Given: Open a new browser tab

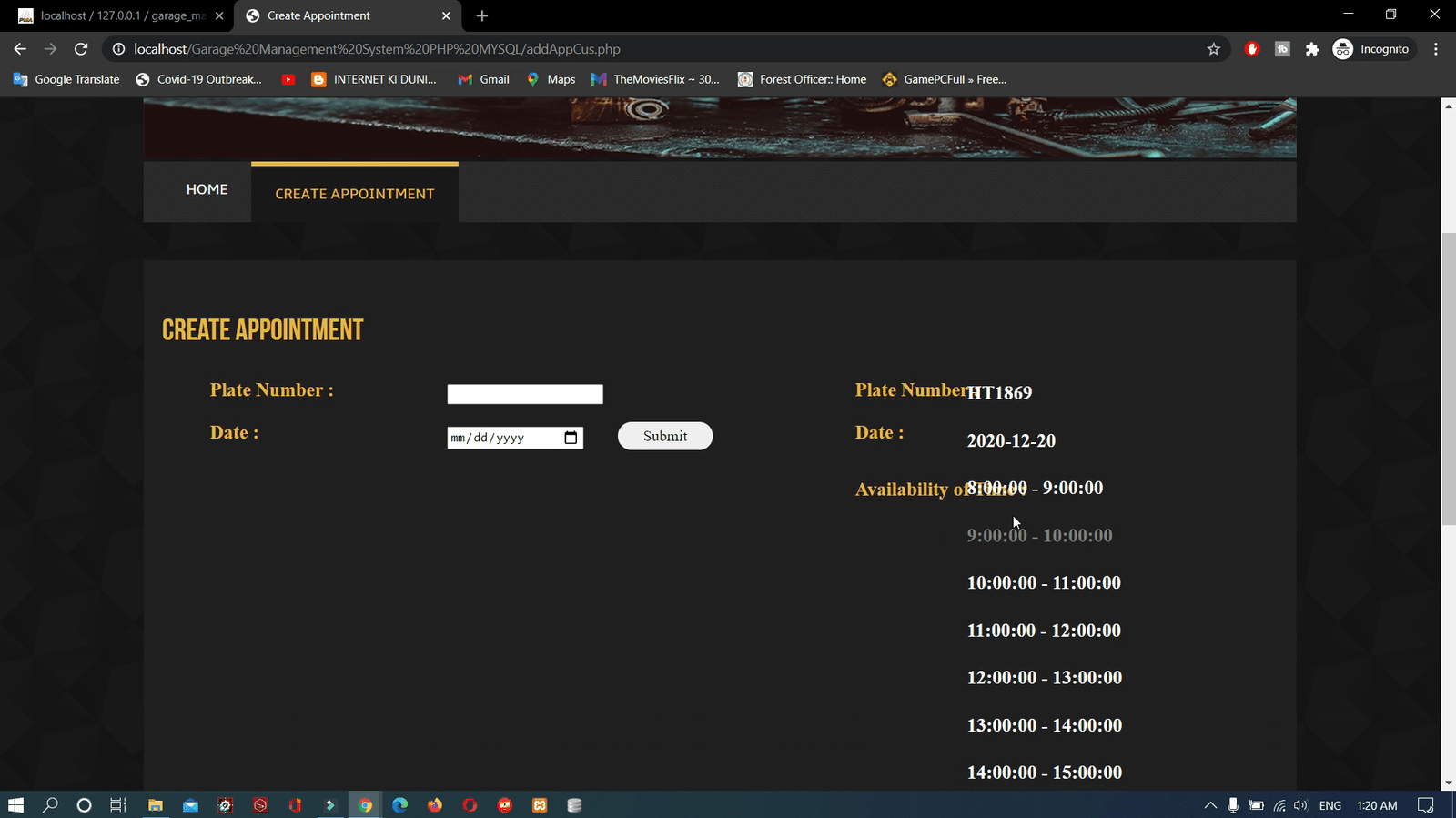Looking at the screenshot, I should coord(482,15).
